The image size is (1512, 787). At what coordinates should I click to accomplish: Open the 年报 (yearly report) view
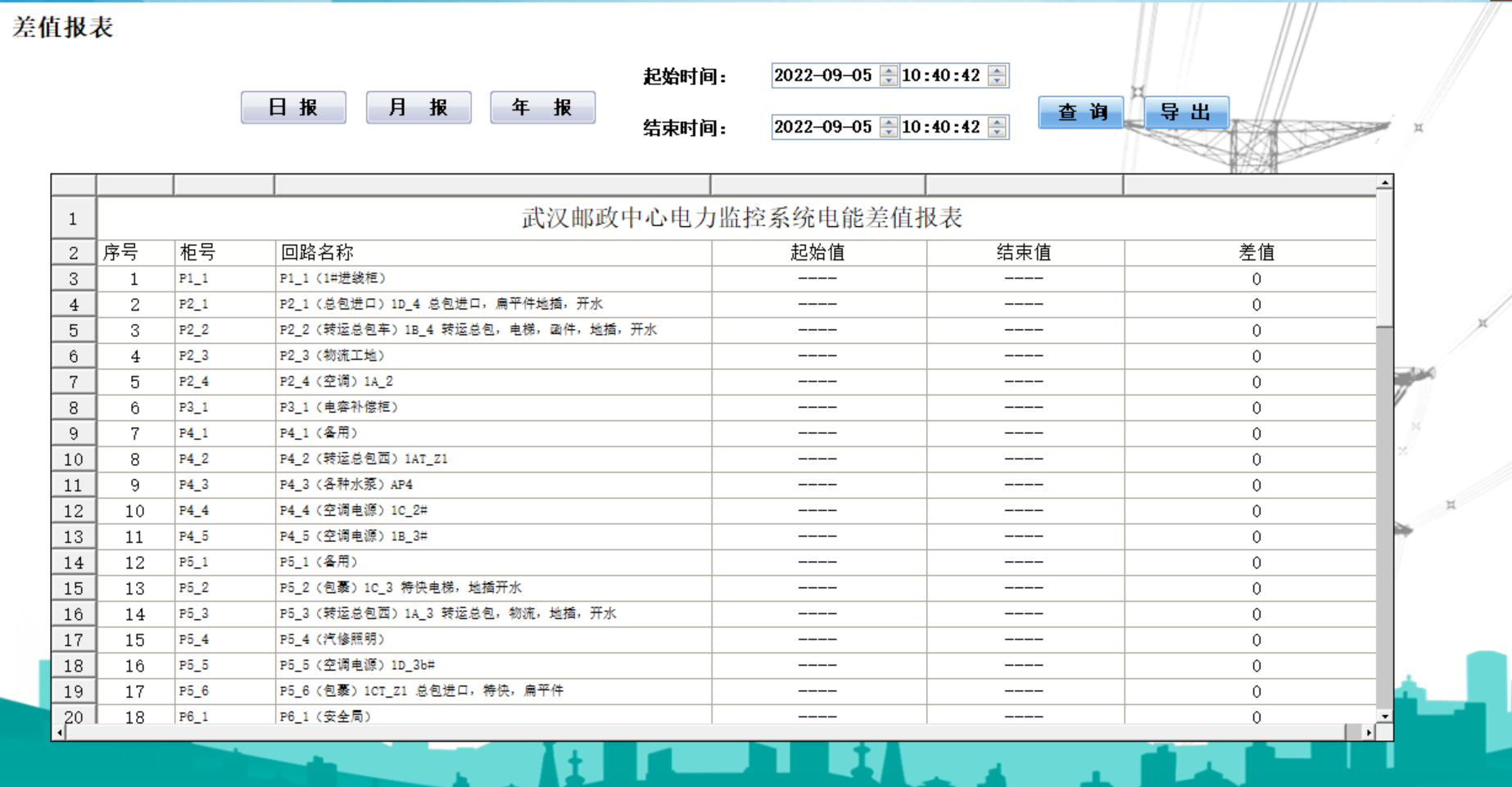pos(543,106)
